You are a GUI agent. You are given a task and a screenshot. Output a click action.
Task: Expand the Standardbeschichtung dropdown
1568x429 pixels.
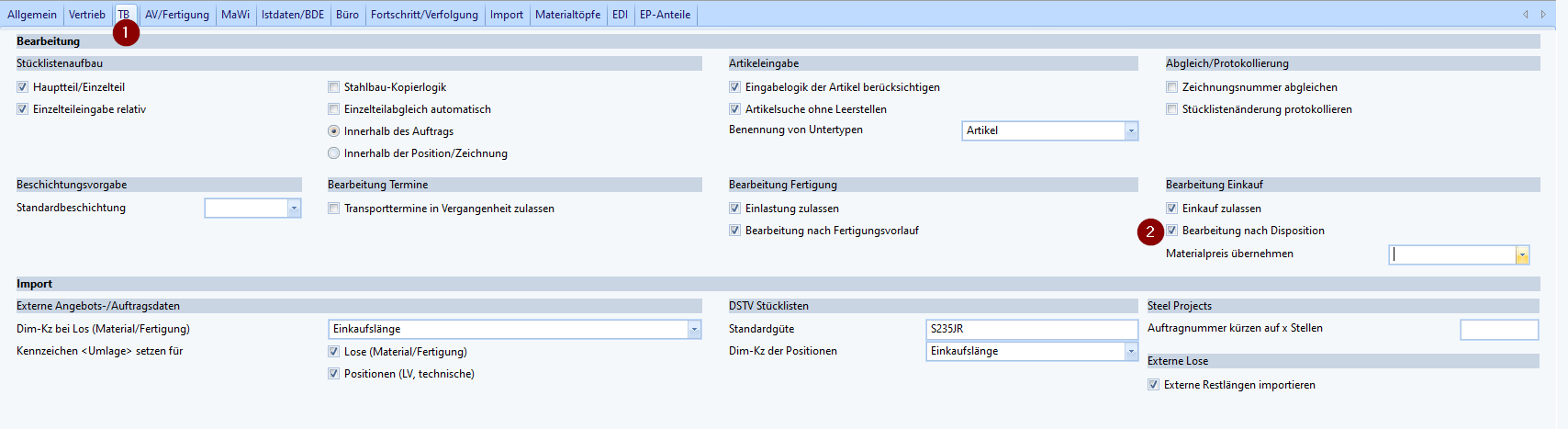(294, 209)
